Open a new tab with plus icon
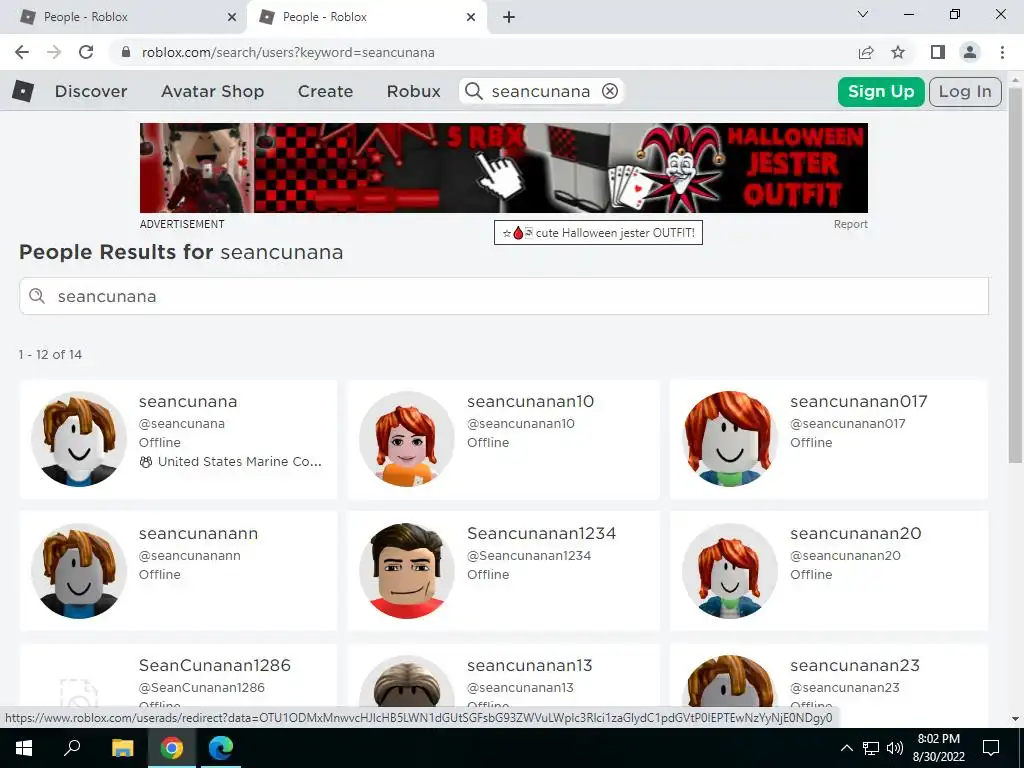 coord(509,17)
